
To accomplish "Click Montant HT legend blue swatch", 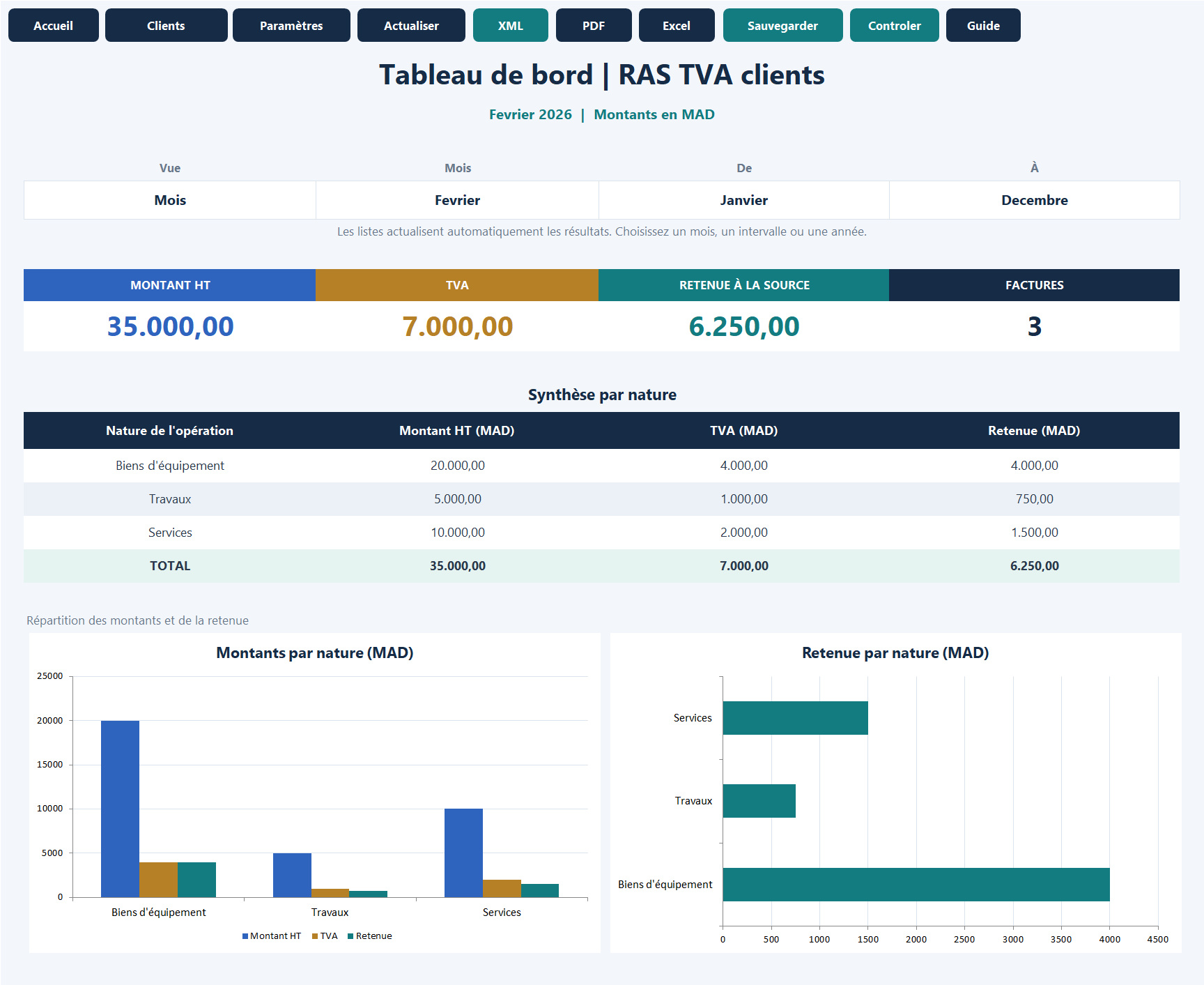I will point(245,936).
